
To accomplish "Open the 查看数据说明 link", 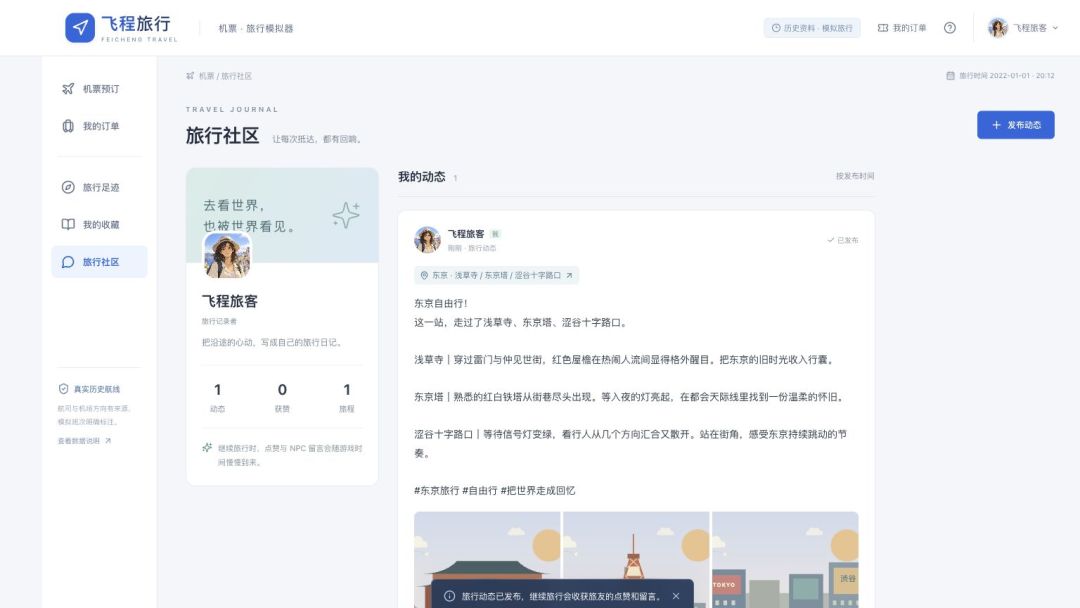I will [x=84, y=441].
